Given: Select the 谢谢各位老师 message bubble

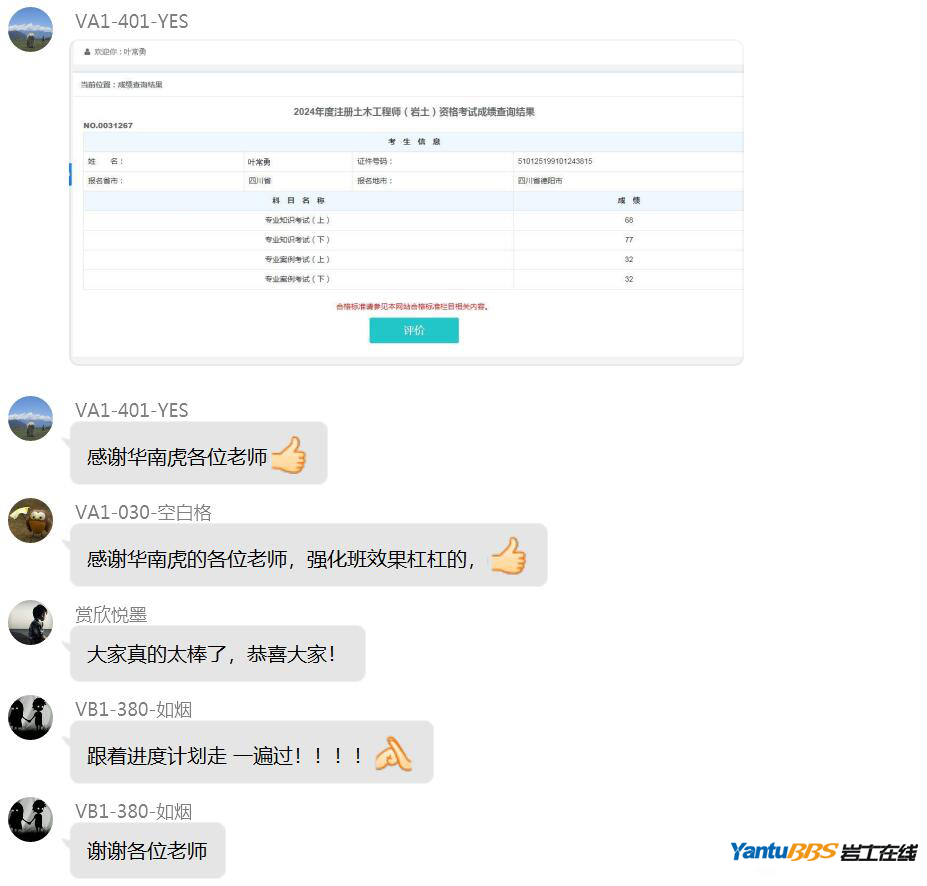Looking at the screenshot, I should [x=147, y=851].
